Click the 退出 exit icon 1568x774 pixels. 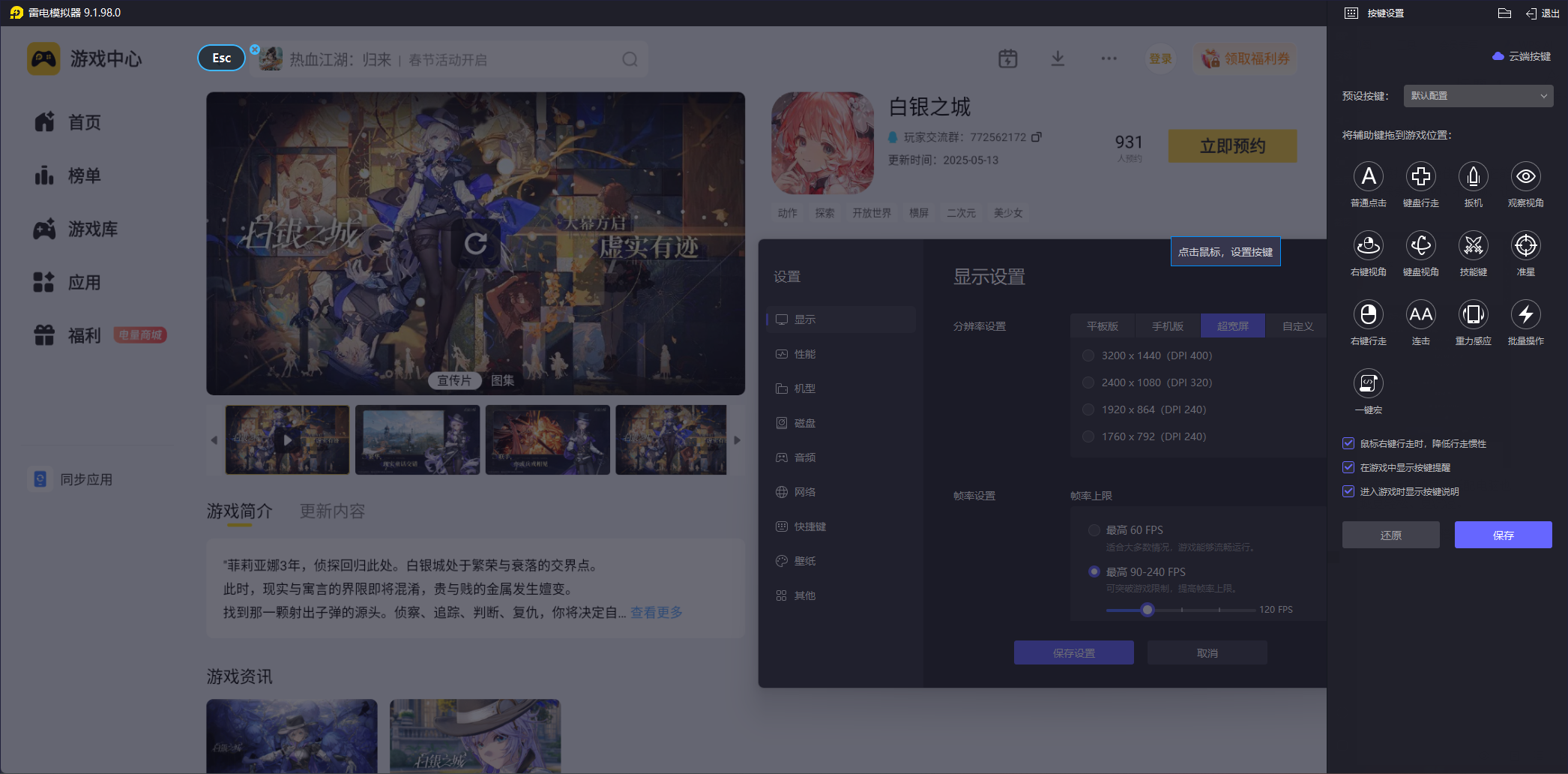pyautogui.click(x=1543, y=13)
